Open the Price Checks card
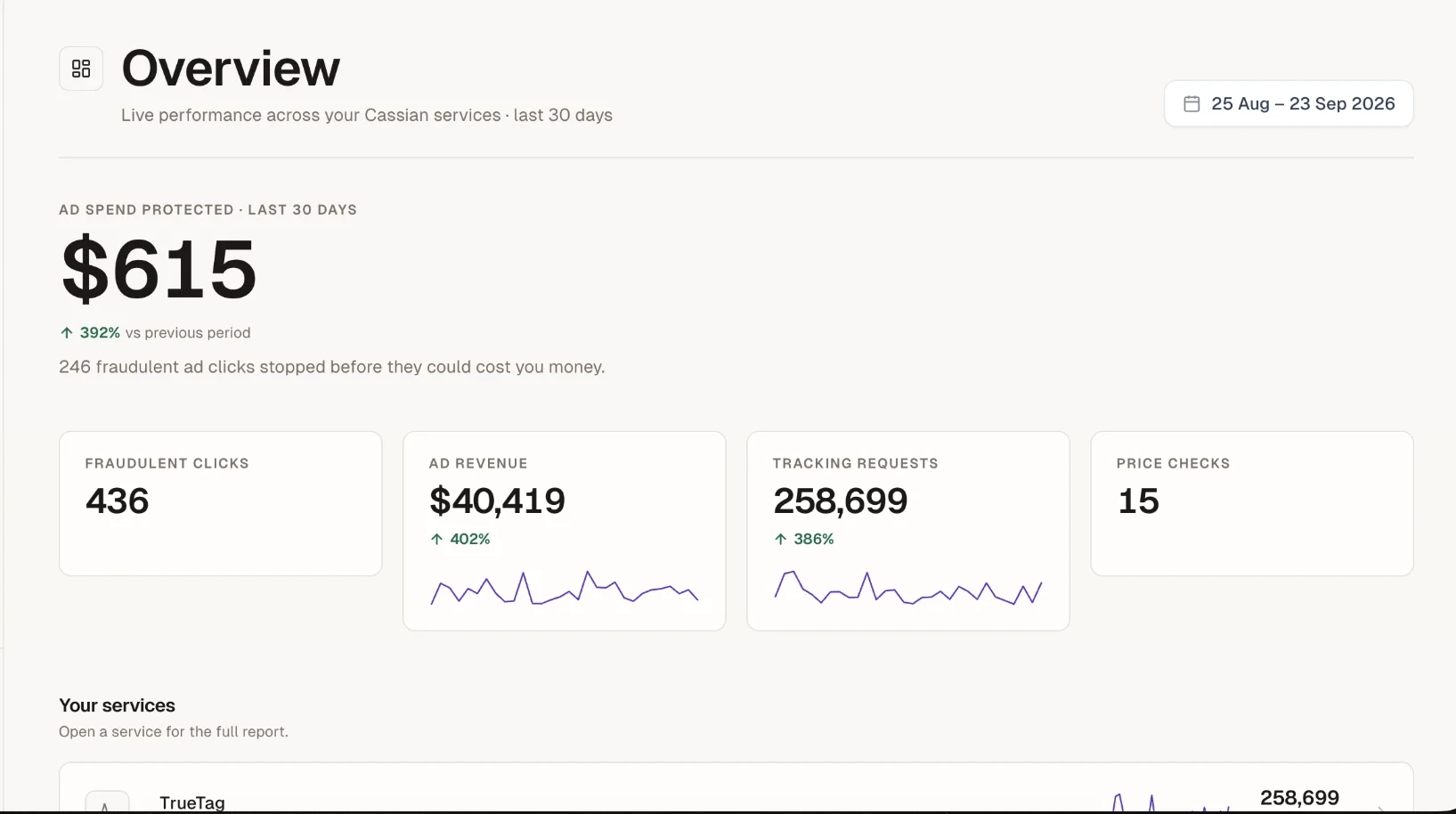Image resolution: width=1456 pixels, height=814 pixels. click(1252, 503)
